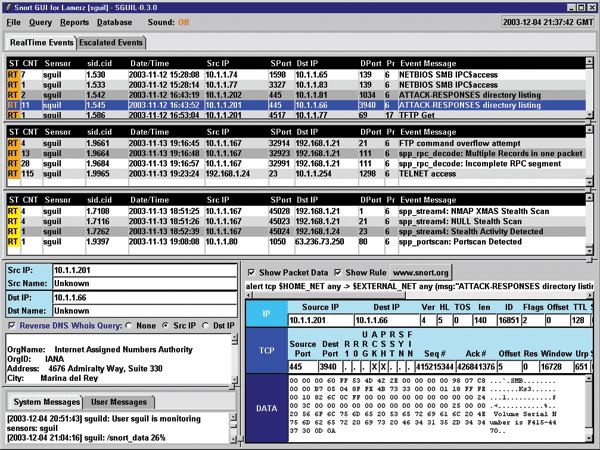Click the red RT cell of NMAP XMAS scan
600x450 pixels.
(13, 210)
